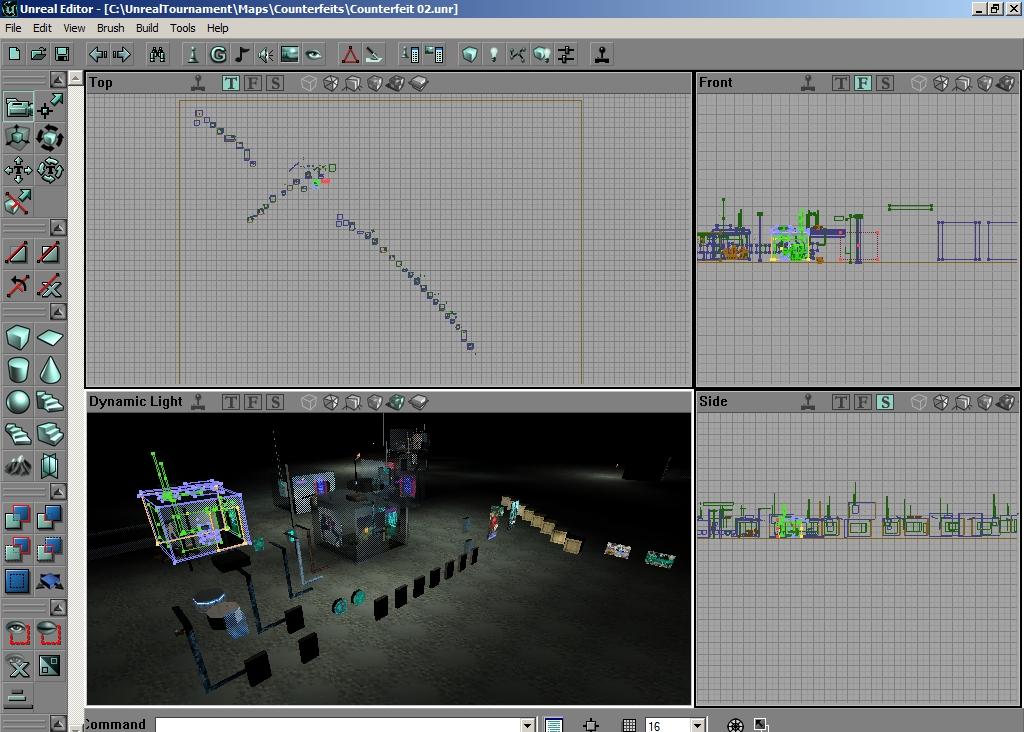Image resolution: width=1024 pixels, height=732 pixels.
Task: Select the Vertex Editing tool
Action: (x=50, y=107)
